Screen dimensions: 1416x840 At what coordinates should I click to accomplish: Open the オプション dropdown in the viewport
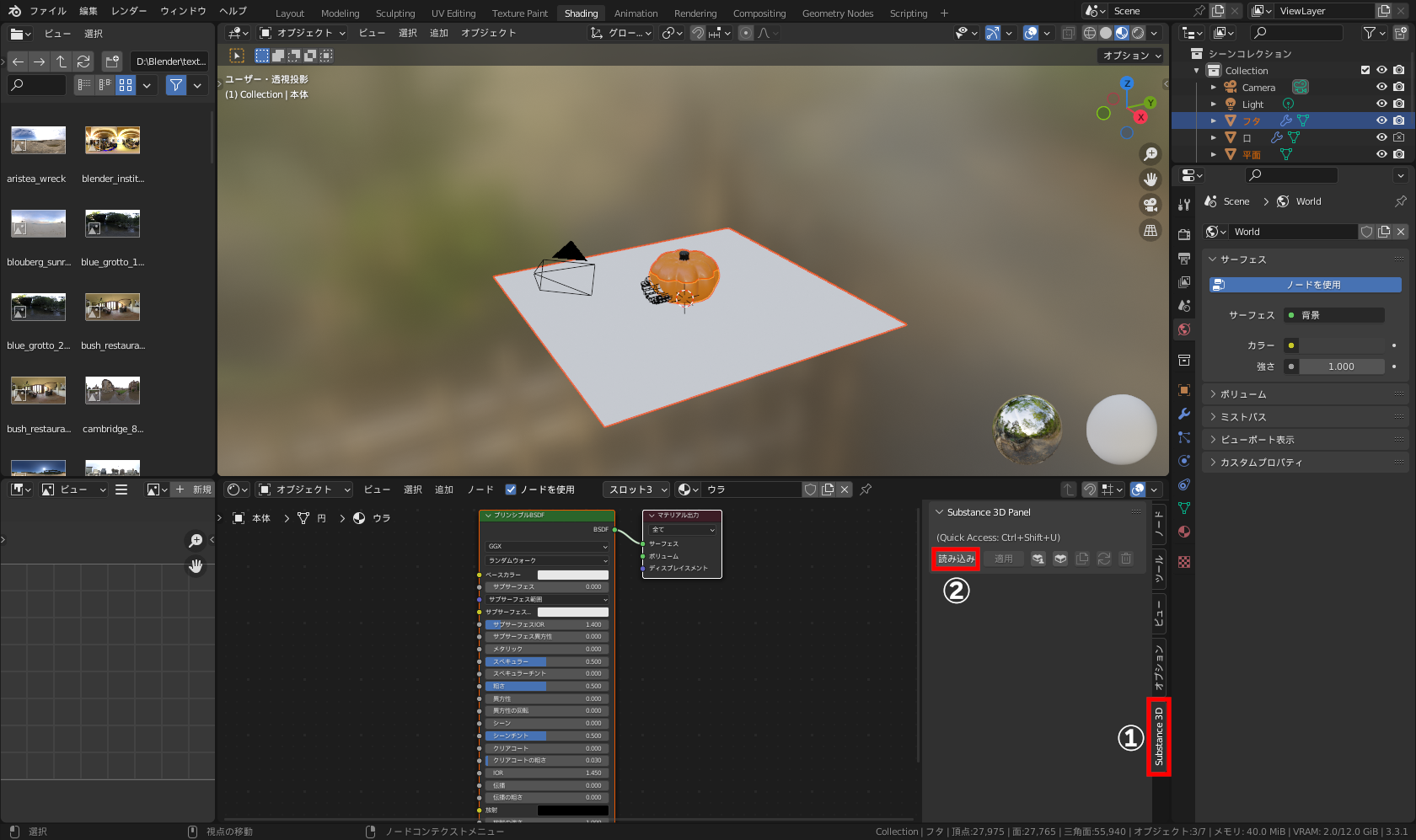coord(1129,56)
